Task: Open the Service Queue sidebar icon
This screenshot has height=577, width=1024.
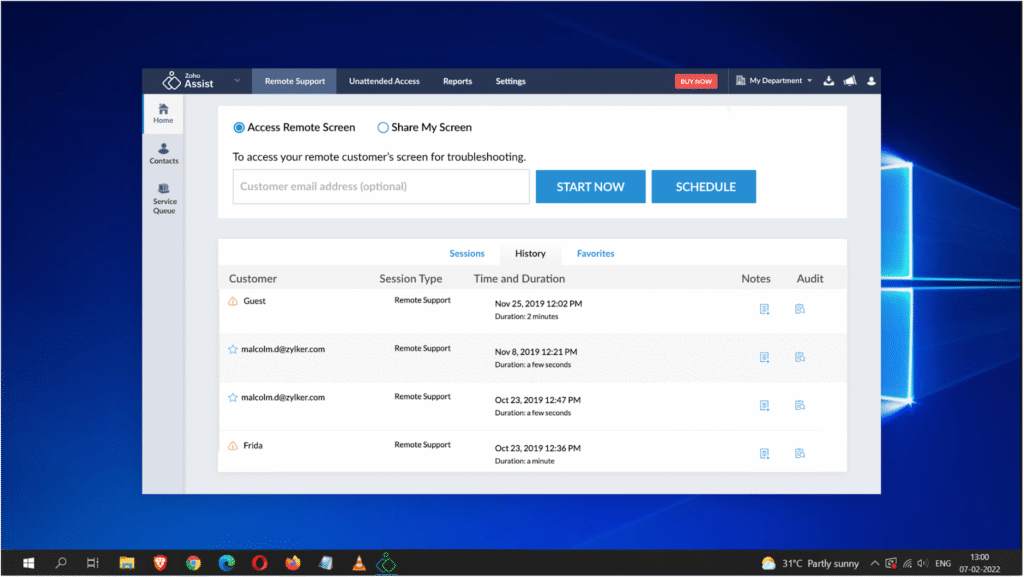Action: point(164,198)
